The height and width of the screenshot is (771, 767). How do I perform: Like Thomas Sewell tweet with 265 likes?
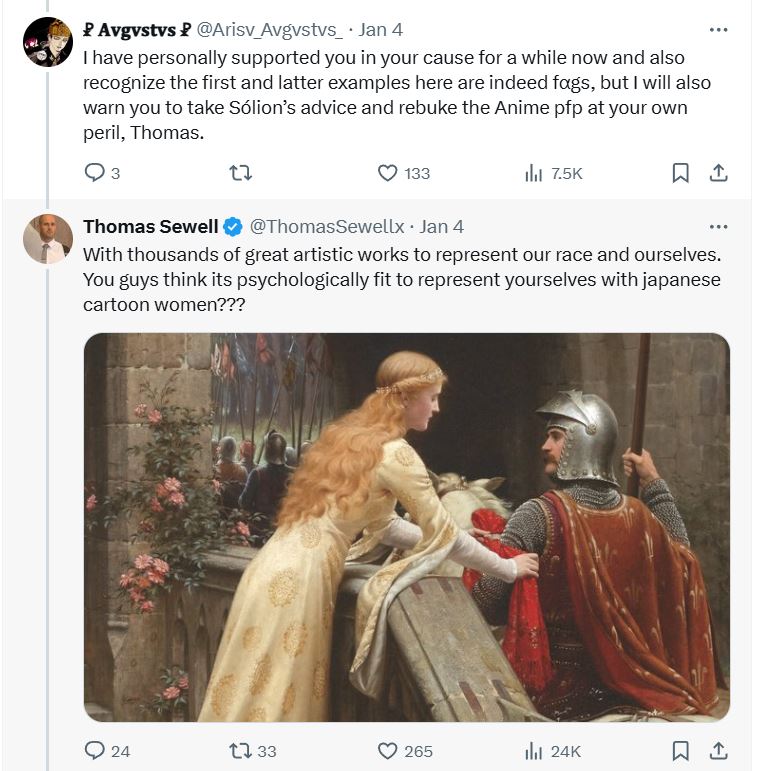click(x=387, y=751)
